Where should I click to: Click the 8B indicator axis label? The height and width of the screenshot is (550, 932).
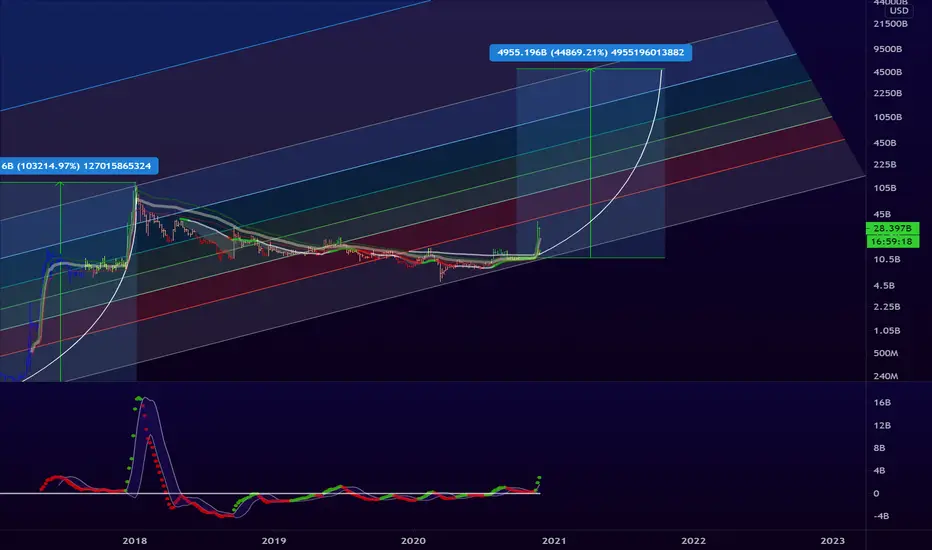click(x=879, y=448)
